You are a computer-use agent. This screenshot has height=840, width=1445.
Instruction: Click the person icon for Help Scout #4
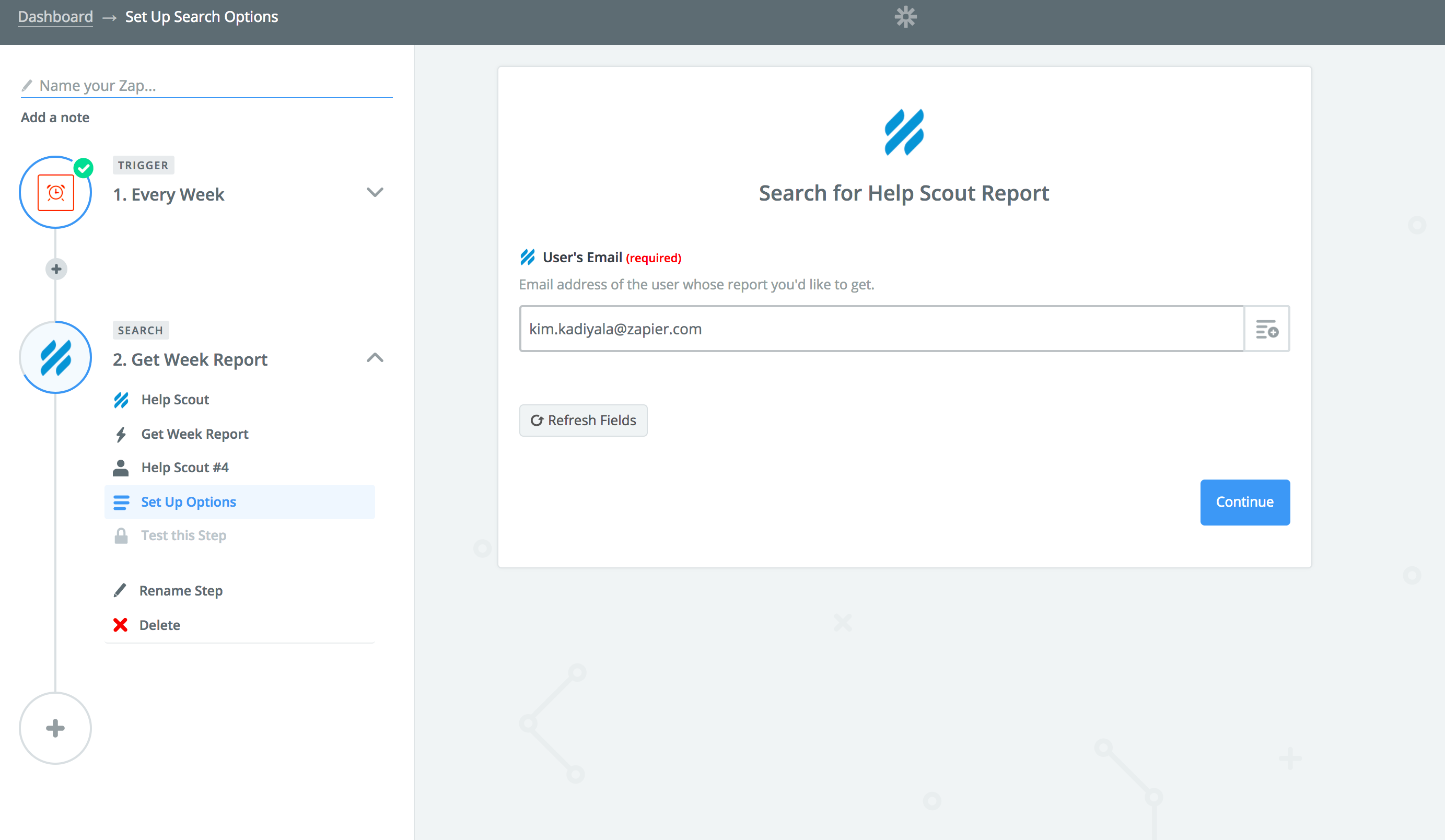(x=121, y=468)
